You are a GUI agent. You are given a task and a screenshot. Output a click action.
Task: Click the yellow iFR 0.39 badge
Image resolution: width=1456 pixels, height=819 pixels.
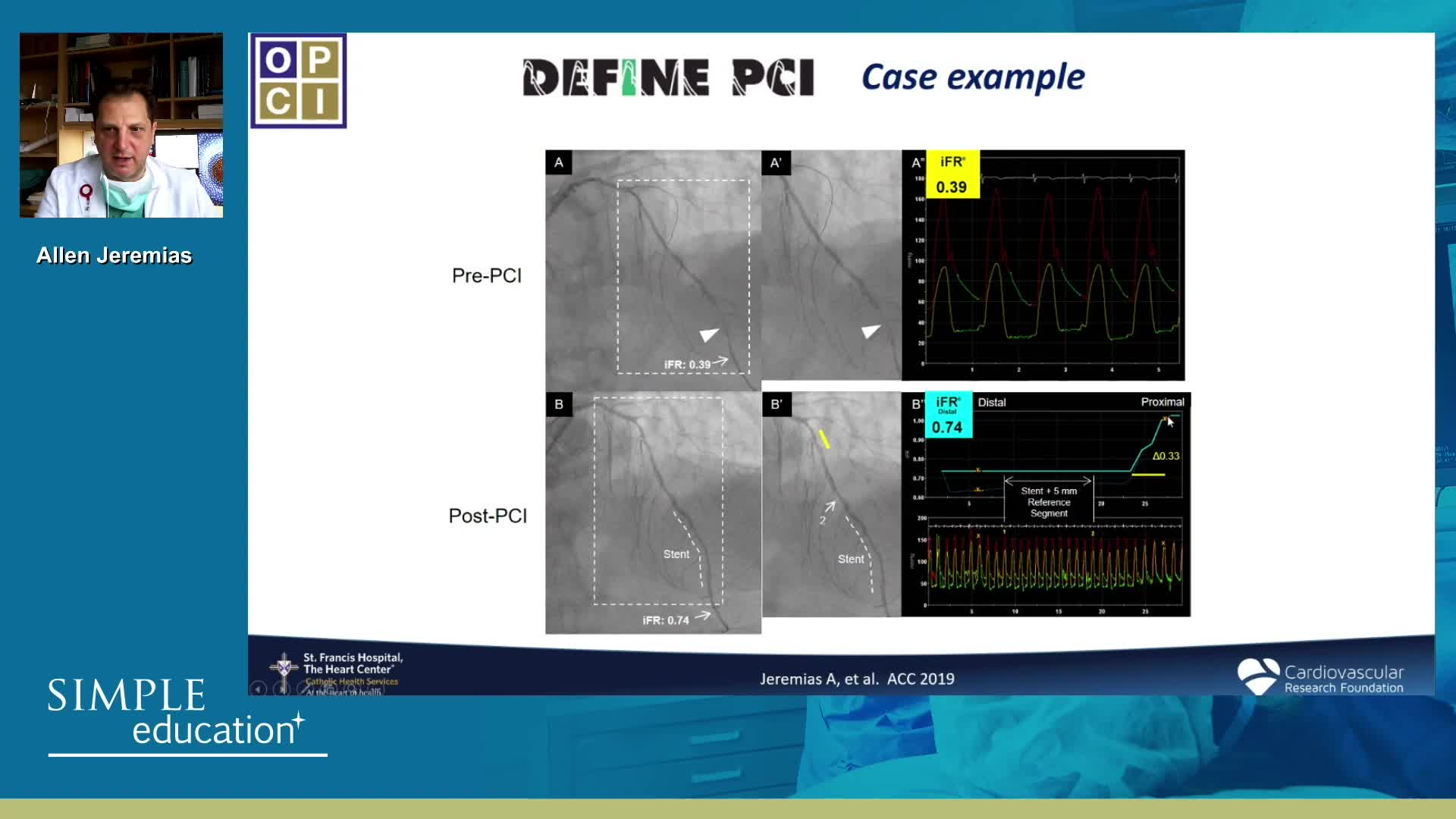tap(952, 175)
